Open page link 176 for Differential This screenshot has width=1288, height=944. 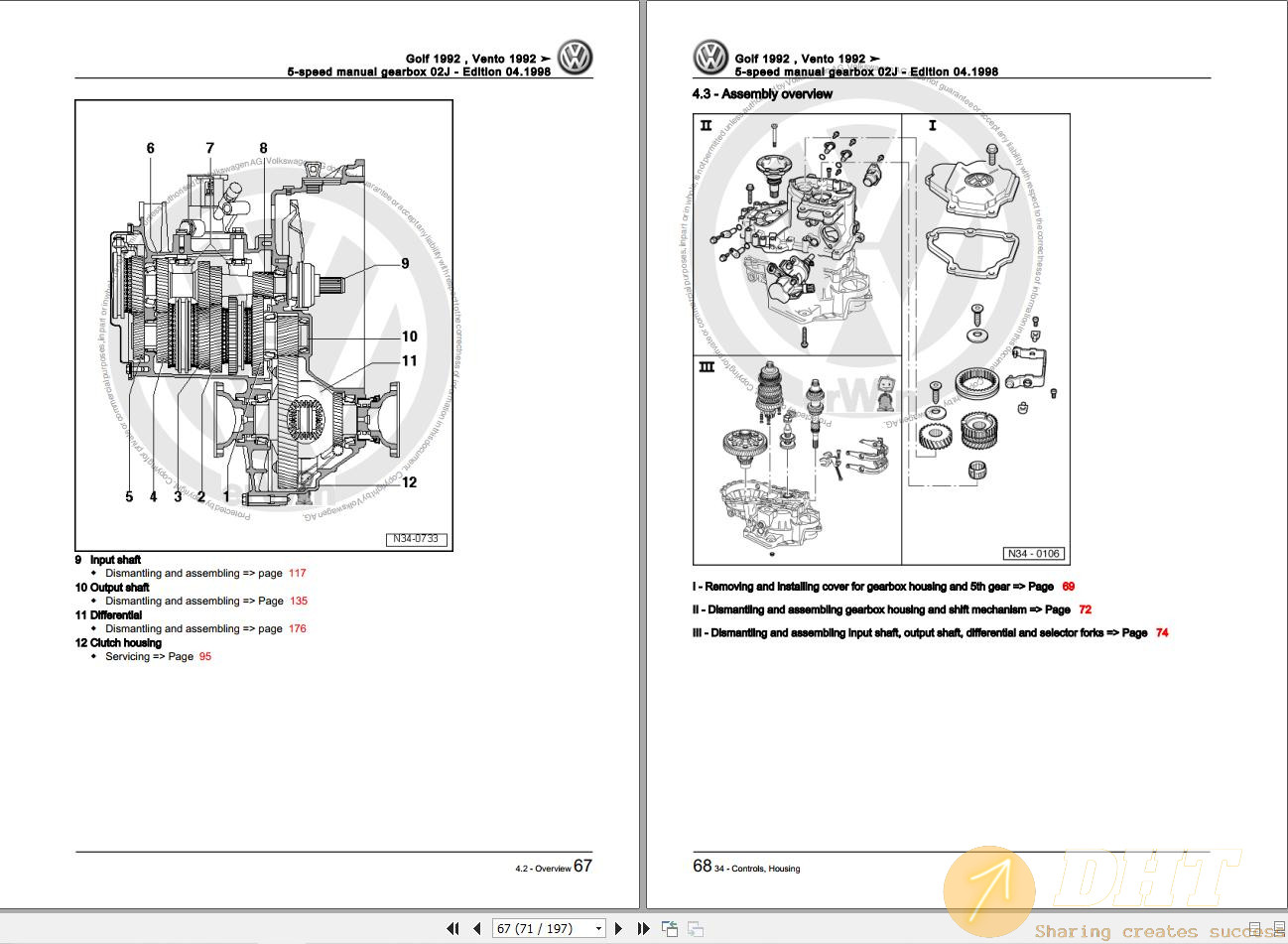(x=298, y=629)
